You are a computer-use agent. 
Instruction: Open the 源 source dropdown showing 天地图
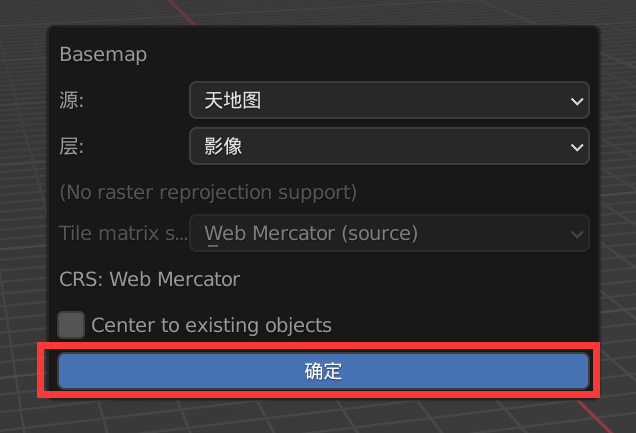coord(389,100)
